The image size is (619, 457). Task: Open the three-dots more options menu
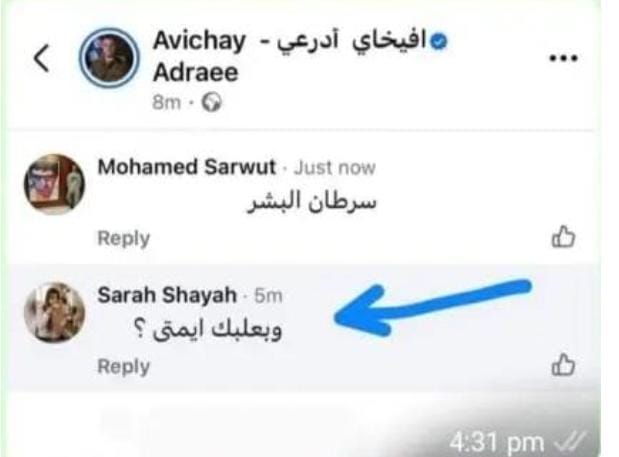[564, 58]
